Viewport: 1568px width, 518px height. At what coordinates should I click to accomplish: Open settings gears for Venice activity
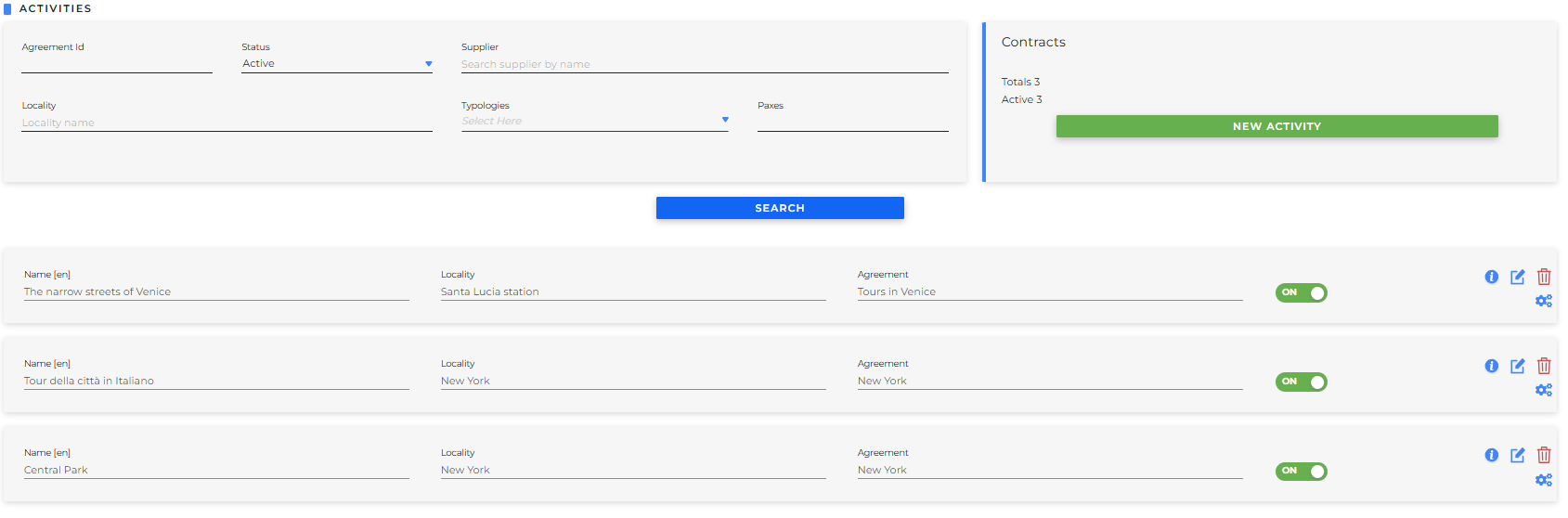coord(1543,301)
